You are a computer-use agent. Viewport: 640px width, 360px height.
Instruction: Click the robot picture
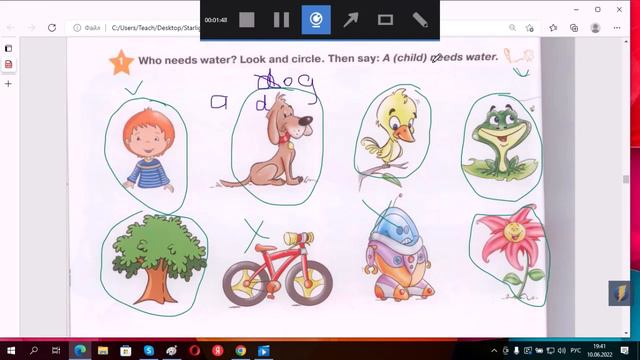tap(399, 253)
